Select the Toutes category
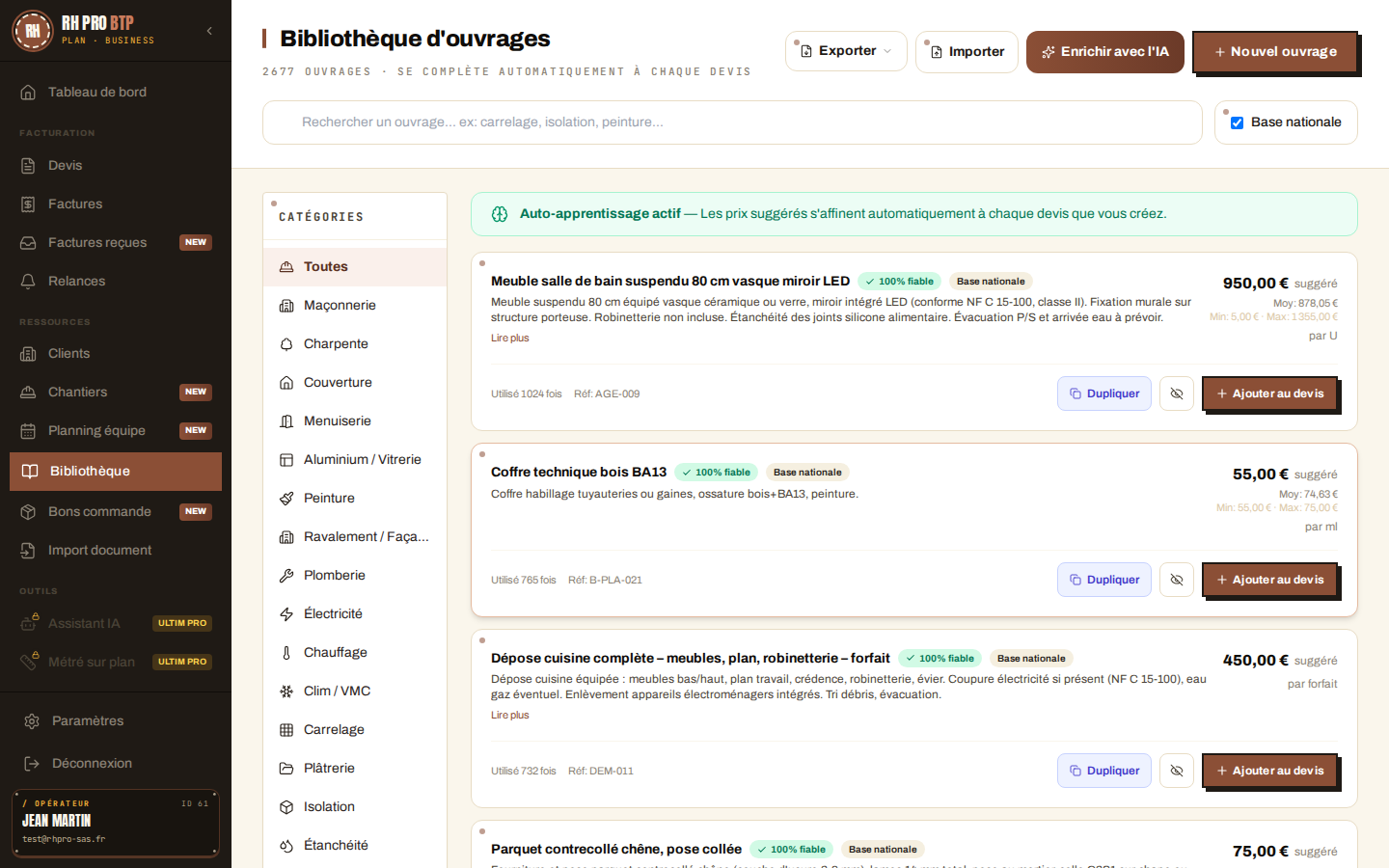This screenshot has height=868, width=1389. click(355, 266)
